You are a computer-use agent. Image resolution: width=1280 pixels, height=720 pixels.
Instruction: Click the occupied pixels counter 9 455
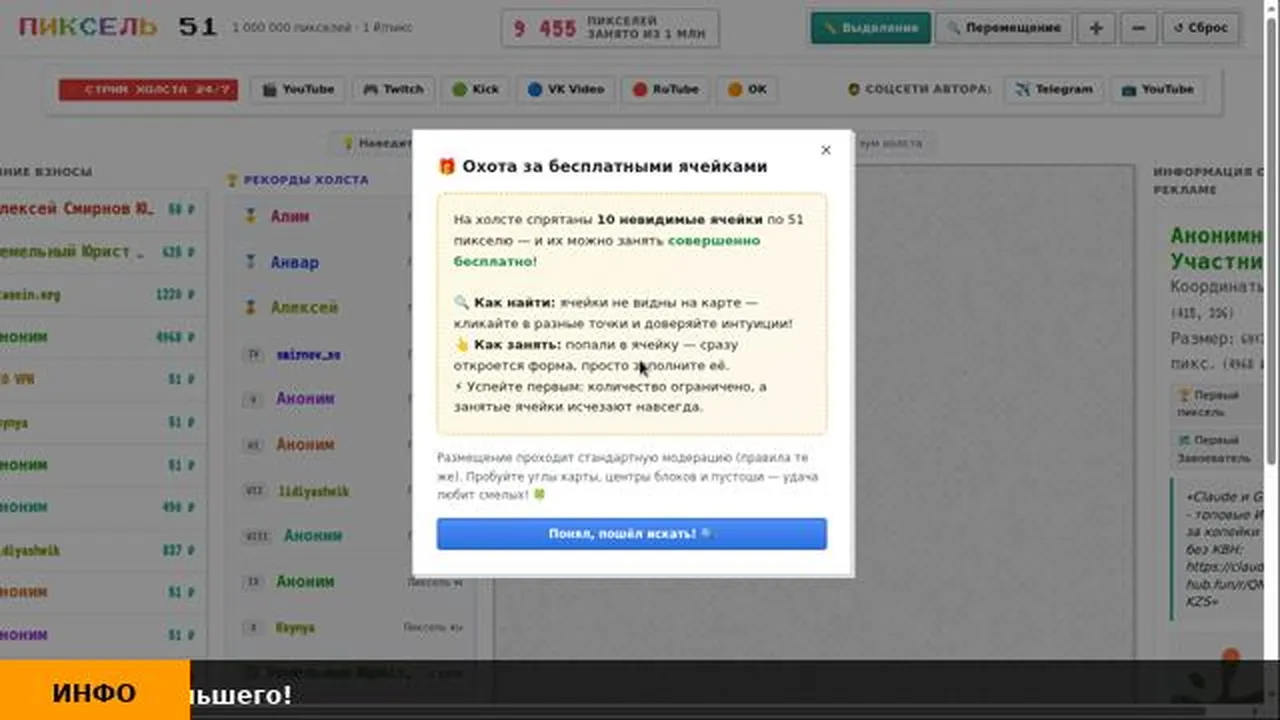click(x=610, y=28)
